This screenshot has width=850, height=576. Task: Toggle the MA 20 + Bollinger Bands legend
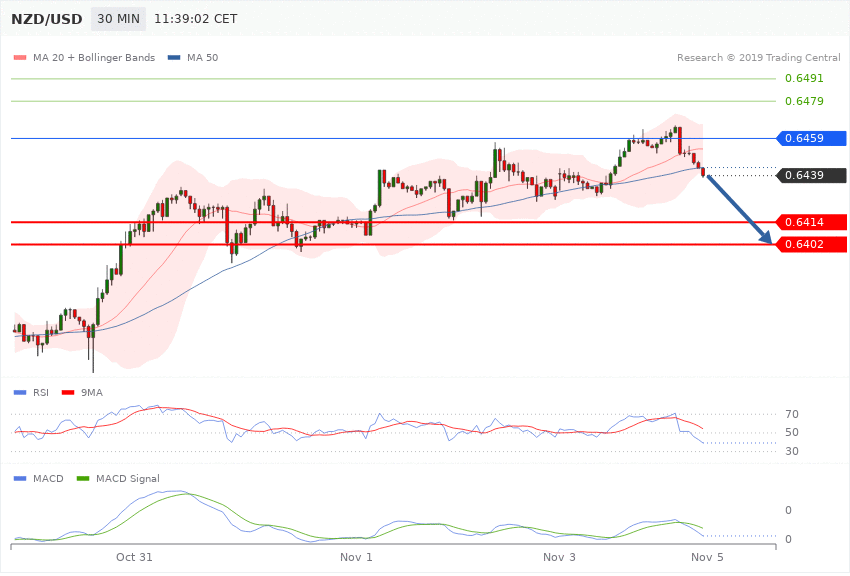click(94, 57)
